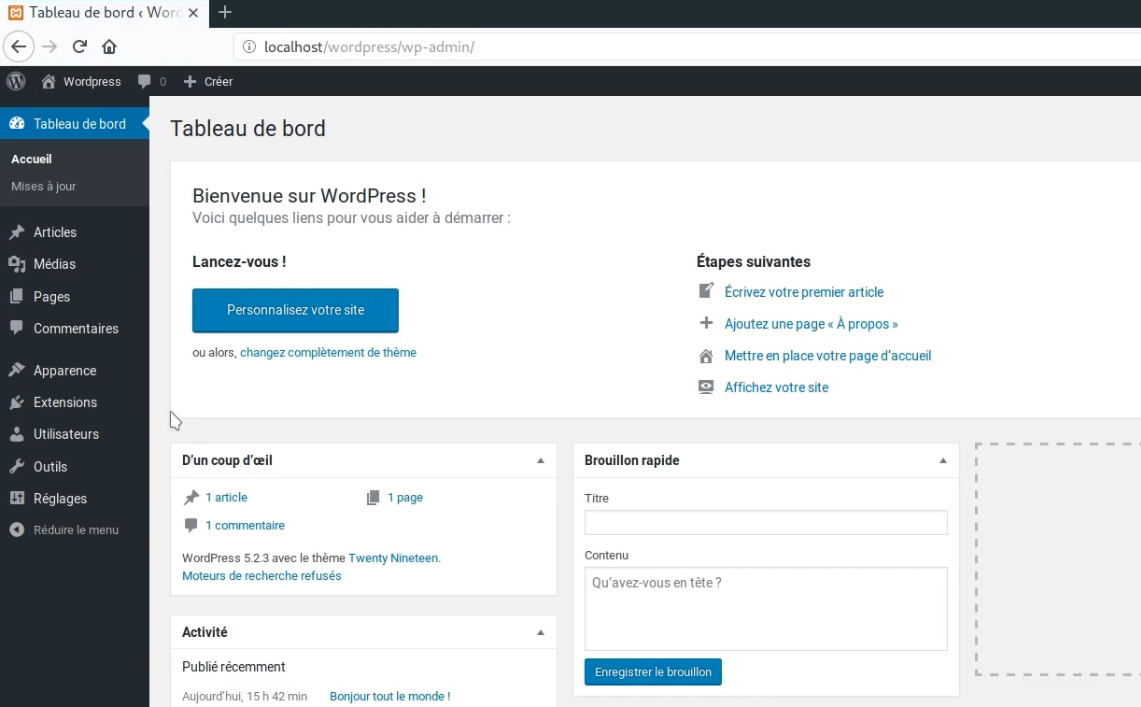1141x707 pixels.
Task: Open Écrivez votre premier article link
Action: tap(804, 292)
